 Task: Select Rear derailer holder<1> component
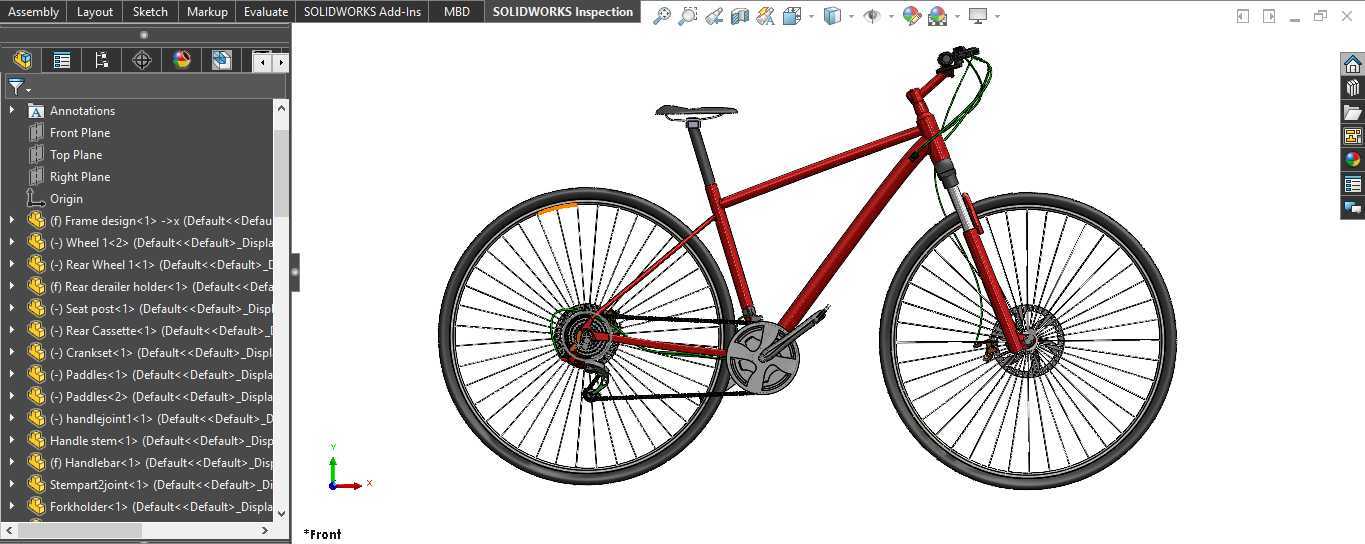[x=161, y=287]
